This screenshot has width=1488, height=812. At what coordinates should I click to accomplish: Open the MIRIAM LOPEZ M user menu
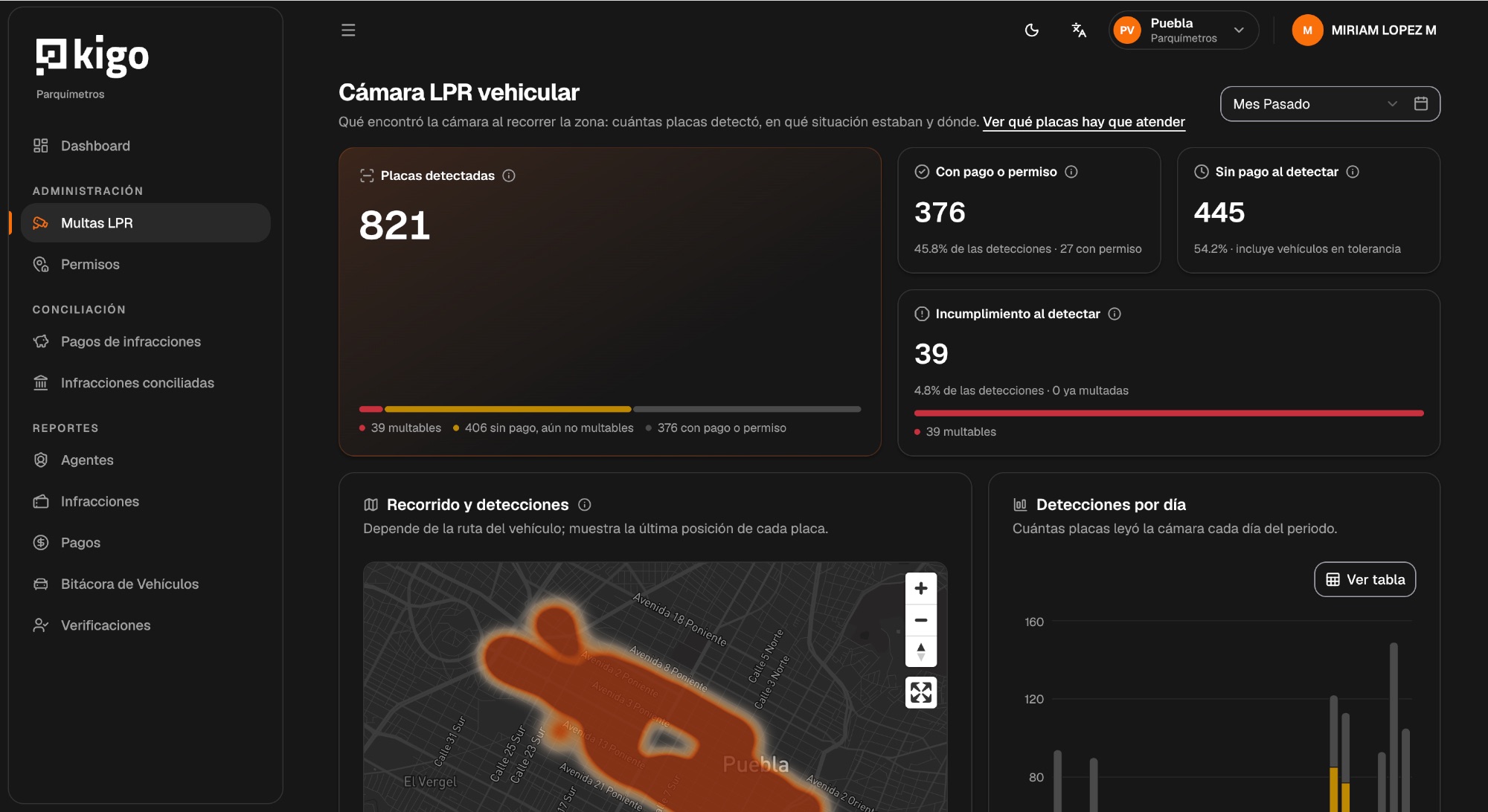point(1364,30)
